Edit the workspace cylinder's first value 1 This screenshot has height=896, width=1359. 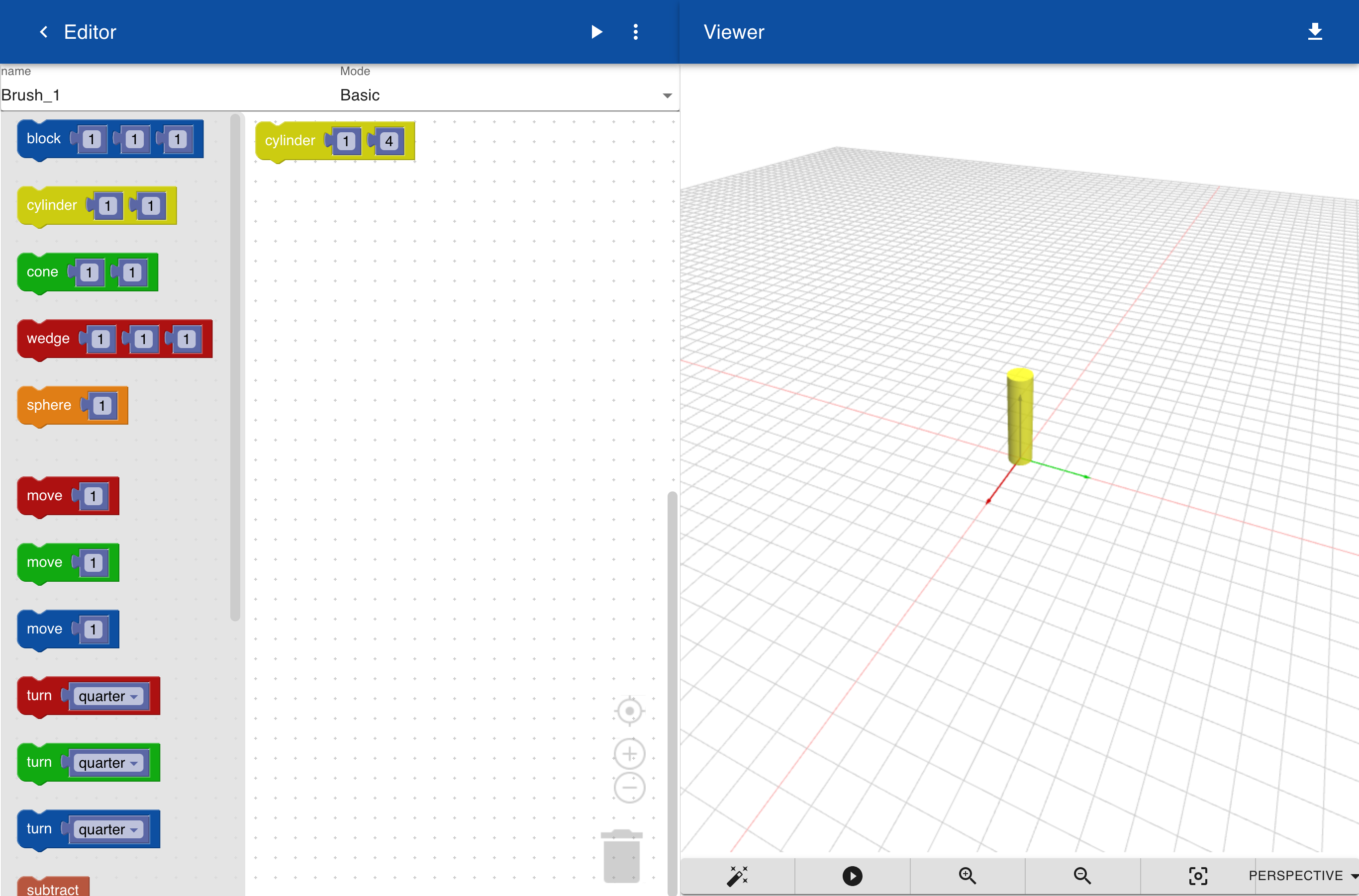point(345,141)
